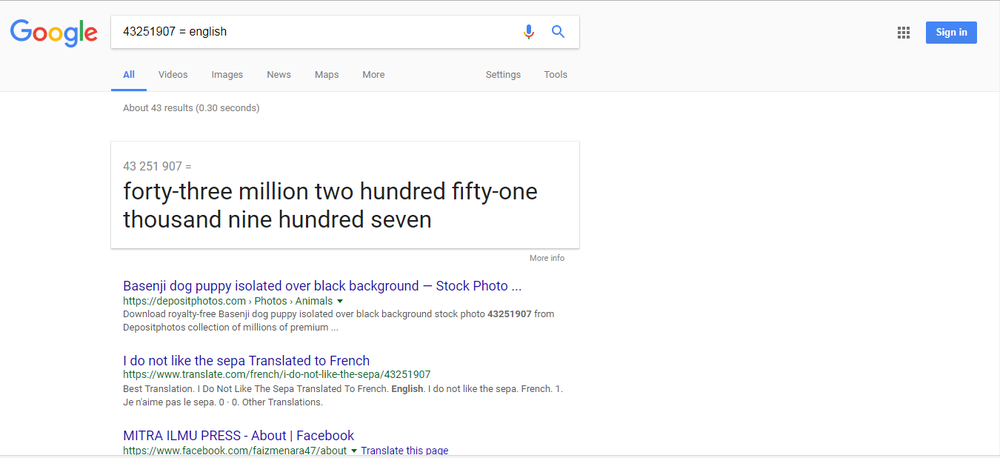Click the magnifying glass search icon

pyautogui.click(x=558, y=31)
